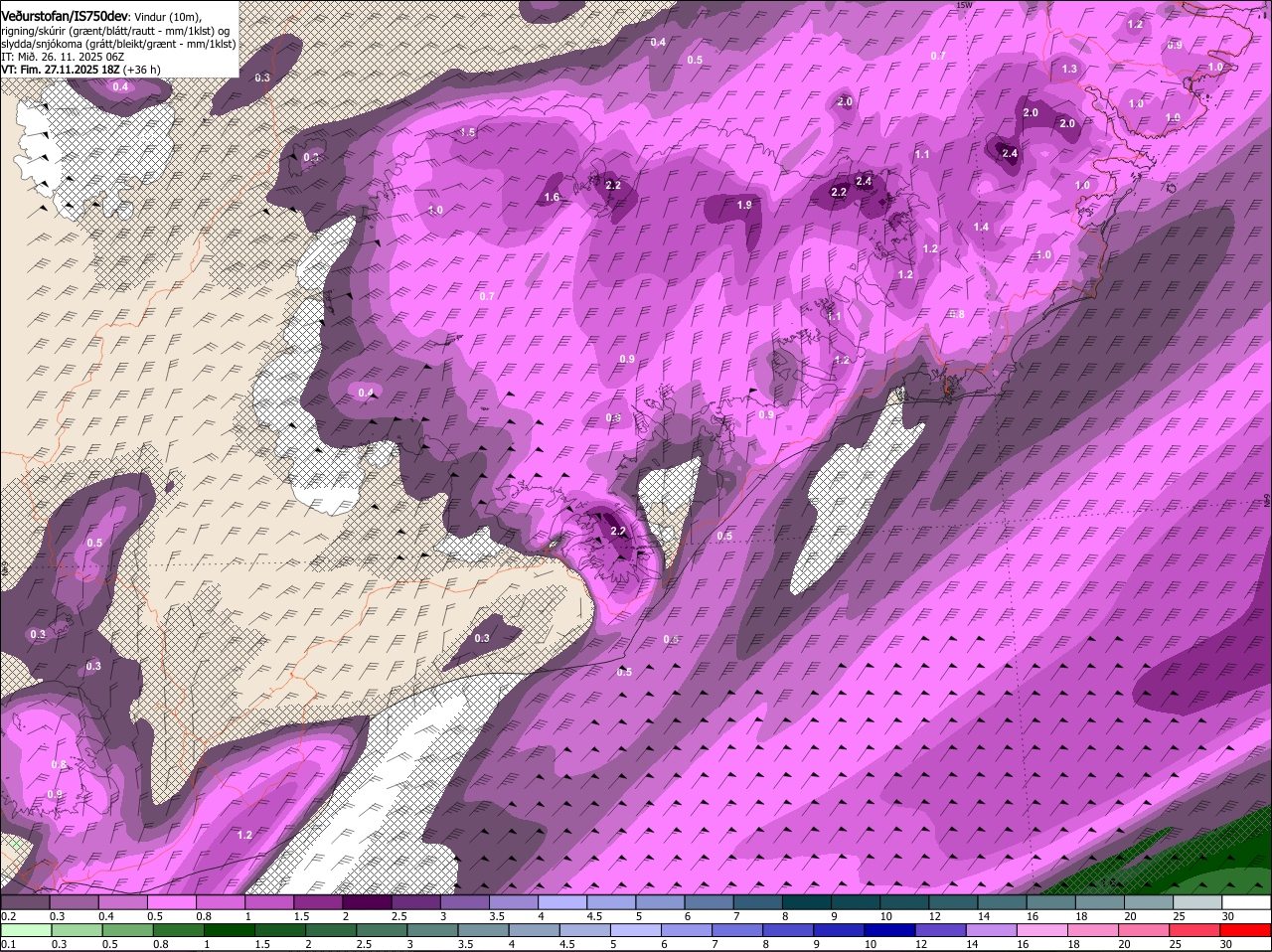The width and height of the screenshot is (1272, 952).
Task: Click the dark teal 8–9 snow legend swatch
Action: (x=806, y=901)
